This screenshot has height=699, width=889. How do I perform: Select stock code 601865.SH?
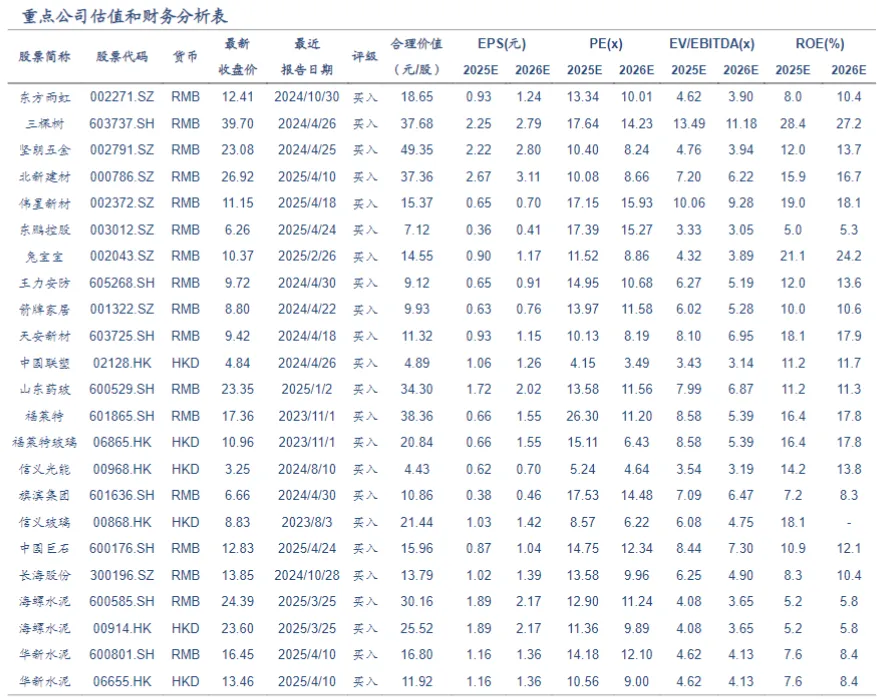pyautogui.click(x=122, y=416)
